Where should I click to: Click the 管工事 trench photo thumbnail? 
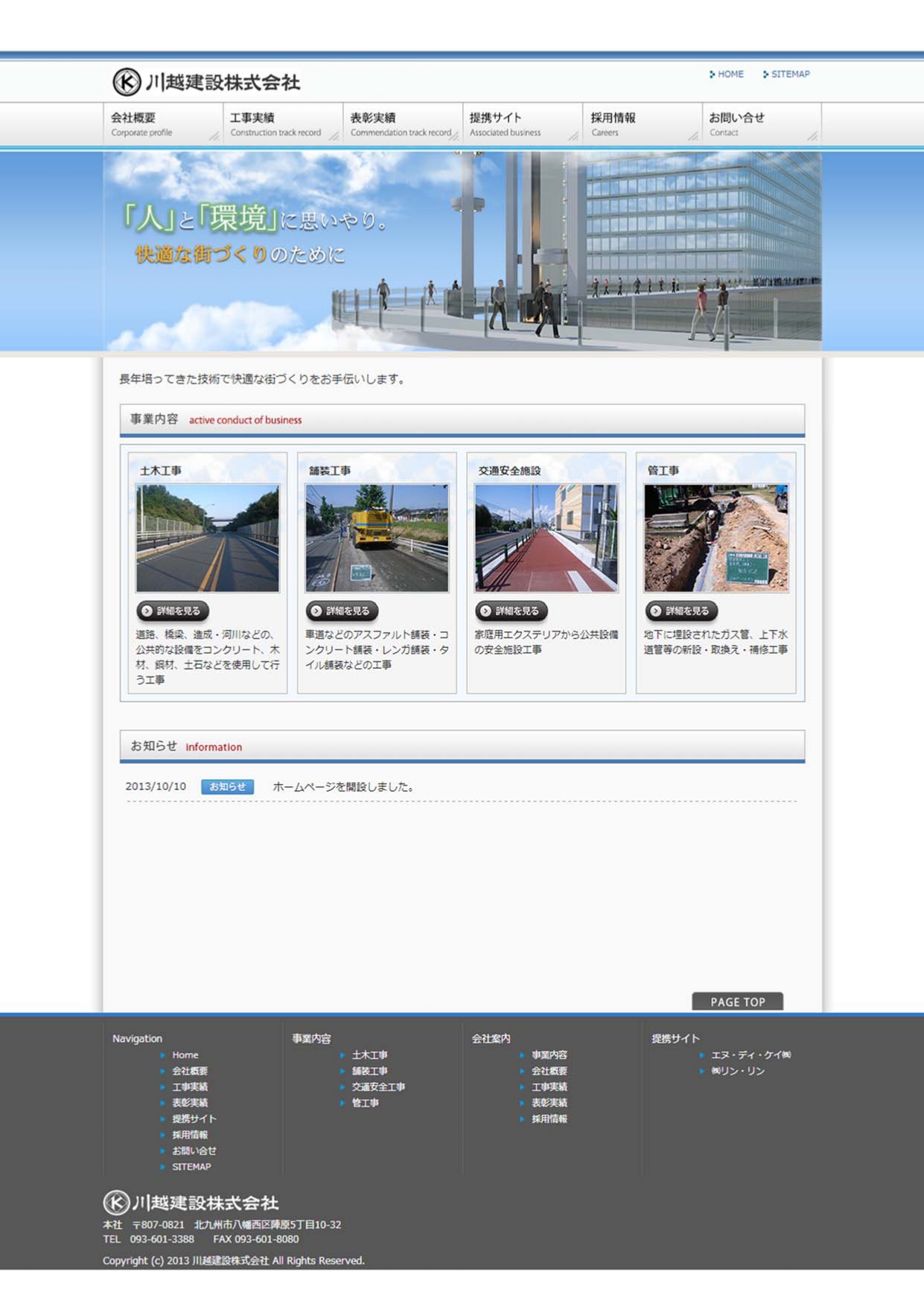coord(716,538)
